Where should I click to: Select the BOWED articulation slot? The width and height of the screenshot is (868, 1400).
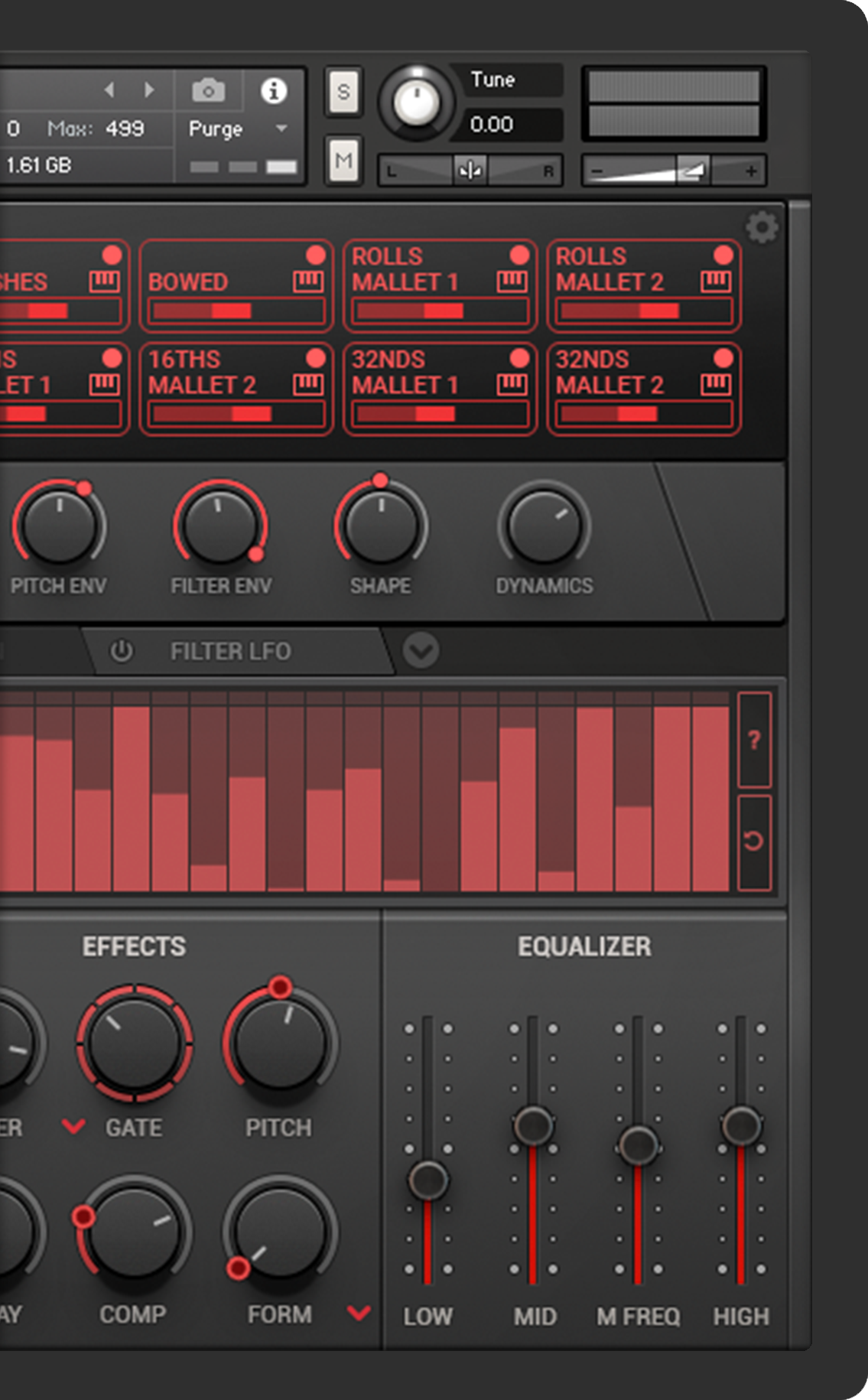tap(236, 285)
